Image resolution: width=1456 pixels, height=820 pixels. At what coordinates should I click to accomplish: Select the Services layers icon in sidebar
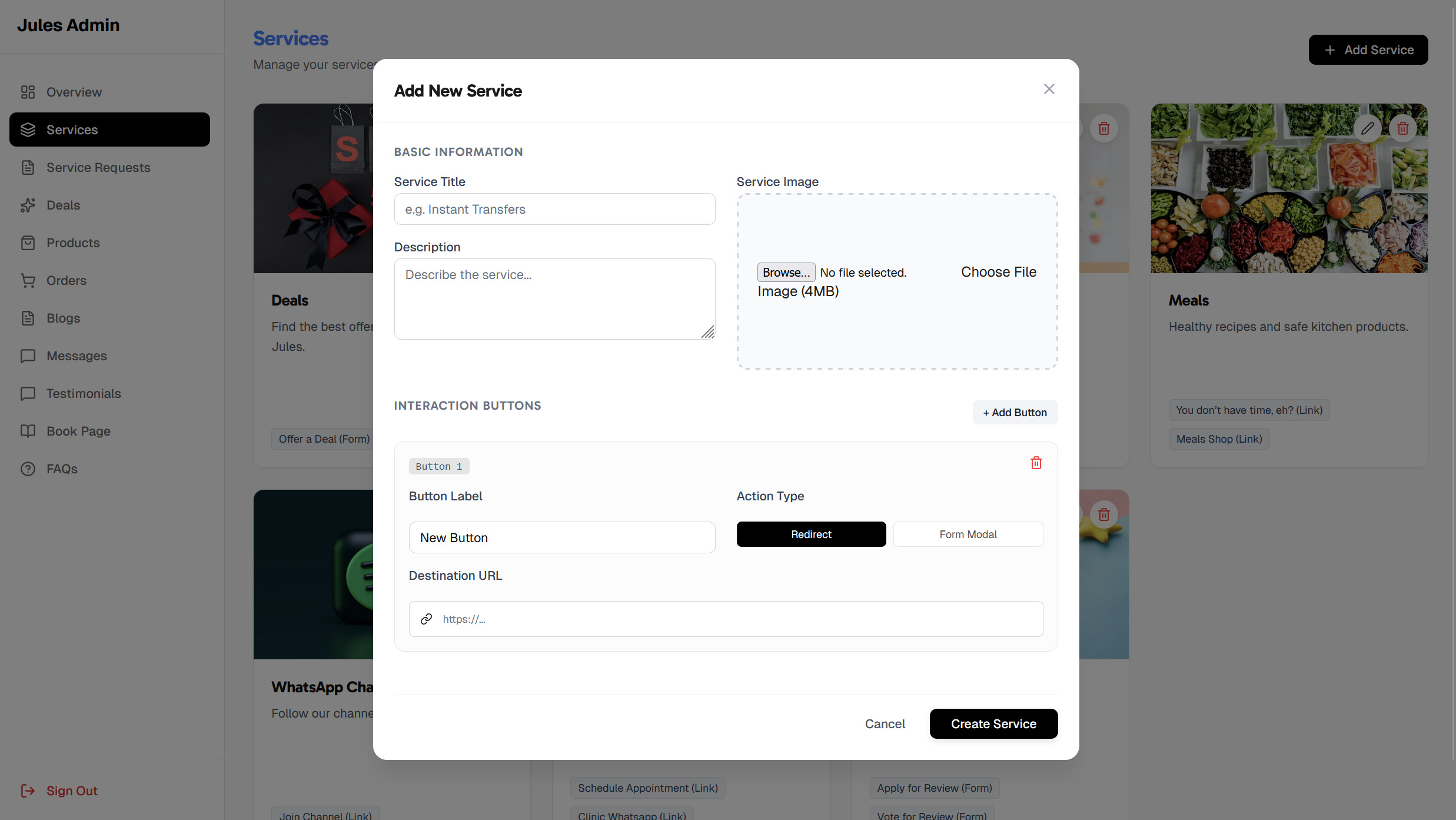coord(28,130)
